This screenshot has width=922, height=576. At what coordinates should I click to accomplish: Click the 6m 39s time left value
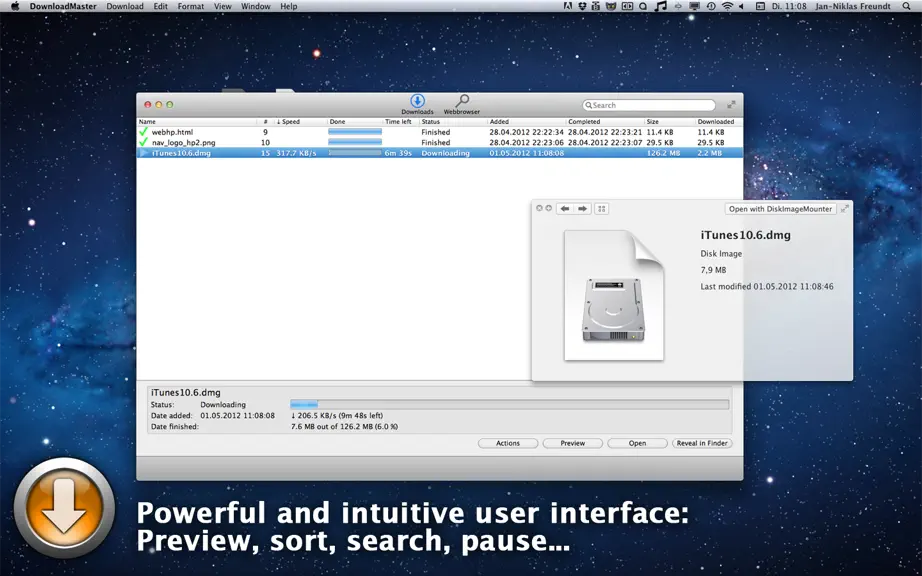tap(398, 153)
